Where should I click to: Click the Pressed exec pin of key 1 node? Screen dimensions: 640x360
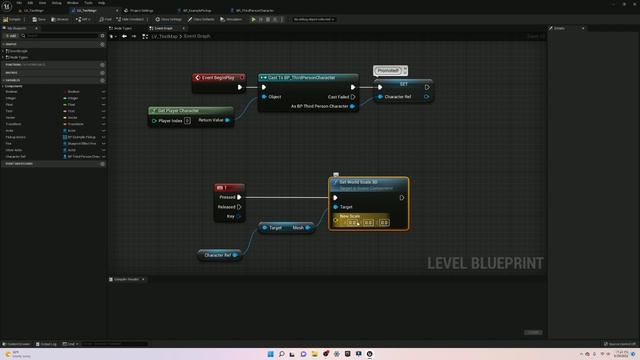(x=239, y=197)
